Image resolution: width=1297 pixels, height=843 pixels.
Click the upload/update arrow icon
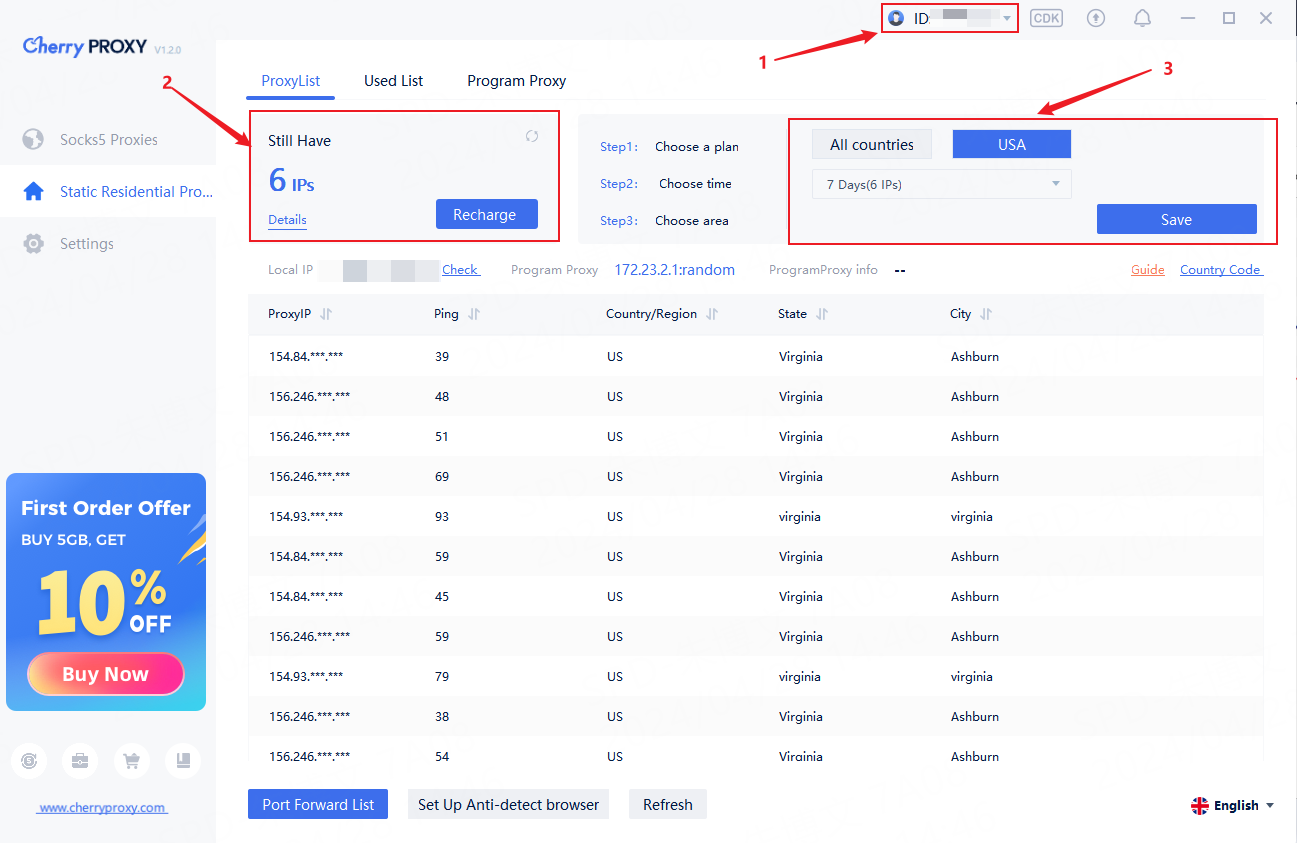1096,18
